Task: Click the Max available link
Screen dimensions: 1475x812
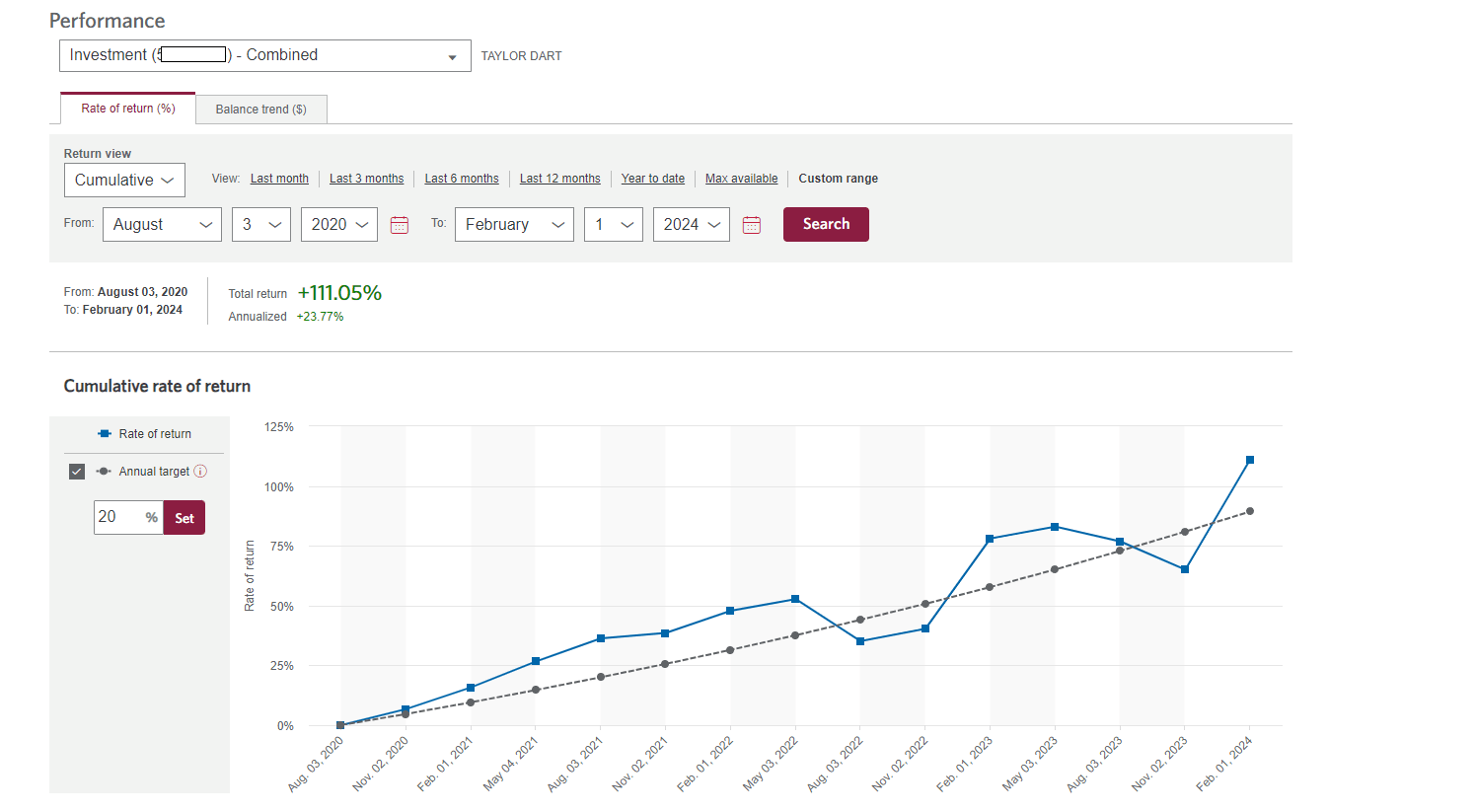Action: click(x=741, y=179)
